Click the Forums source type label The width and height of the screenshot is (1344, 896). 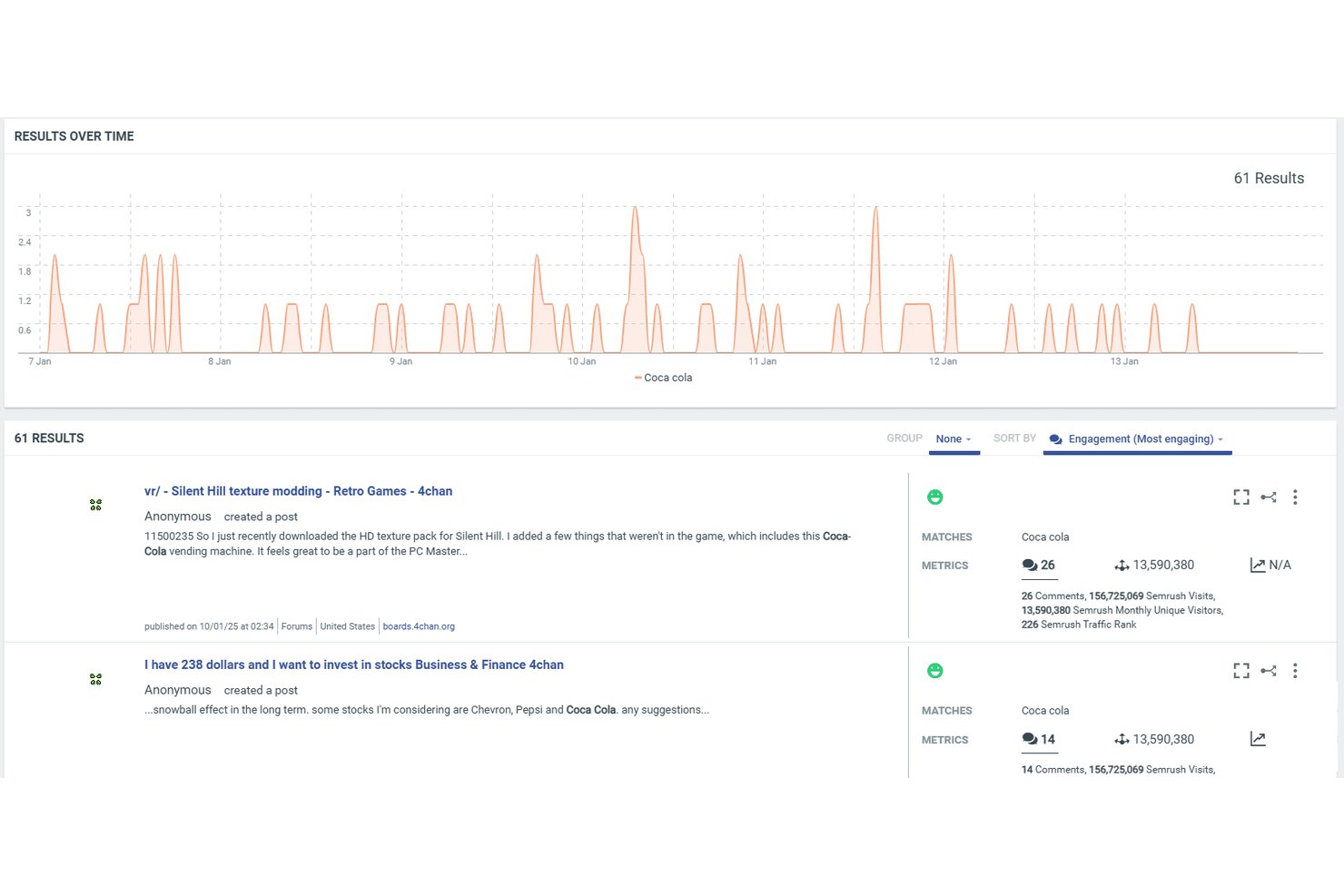click(x=297, y=626)
